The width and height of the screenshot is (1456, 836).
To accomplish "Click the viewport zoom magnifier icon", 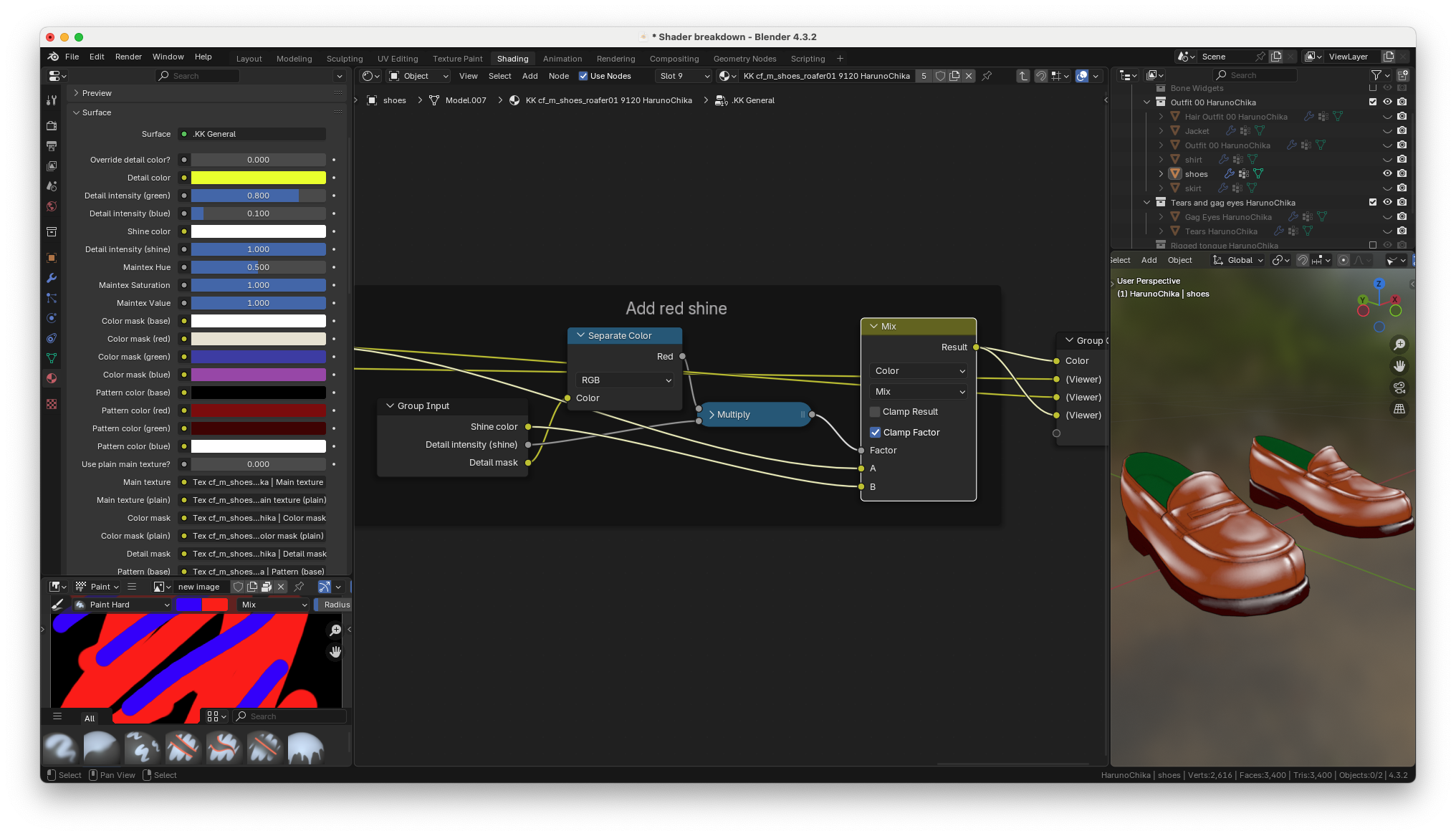I will [x=1399, y=345].
